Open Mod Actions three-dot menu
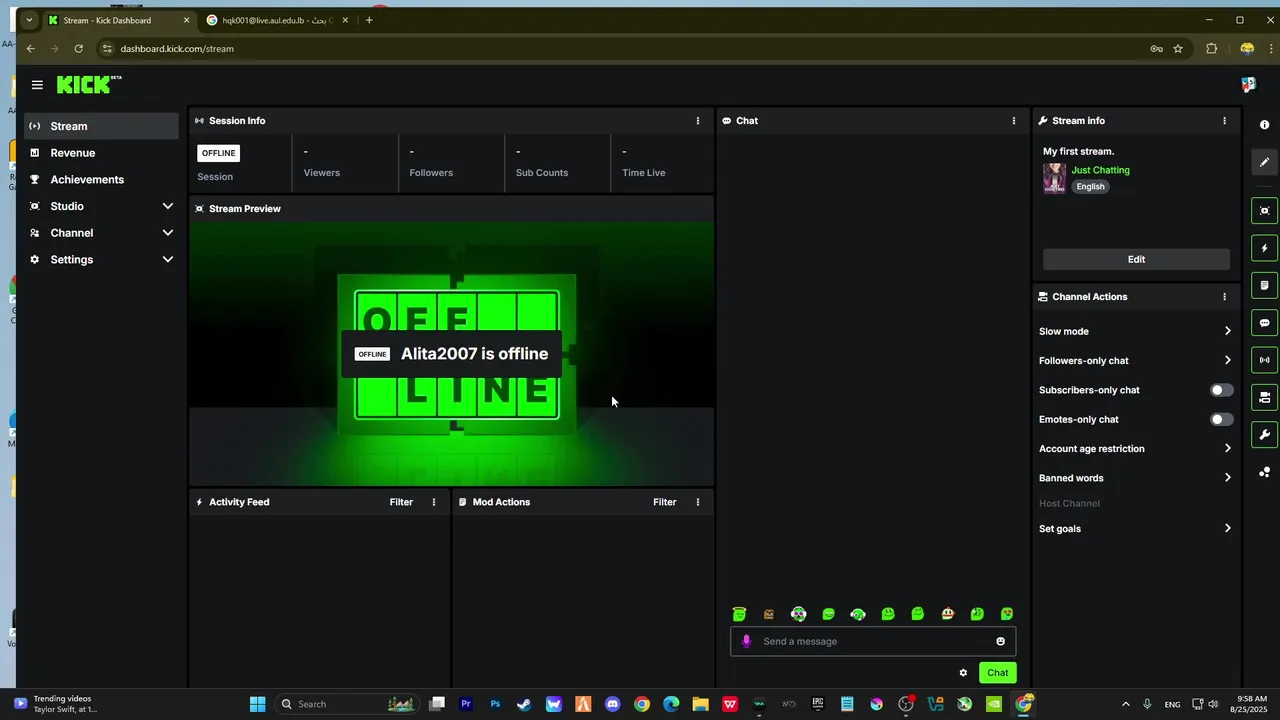The width and height of the screenshot is (1280, 720). click(x=698, y=502)
